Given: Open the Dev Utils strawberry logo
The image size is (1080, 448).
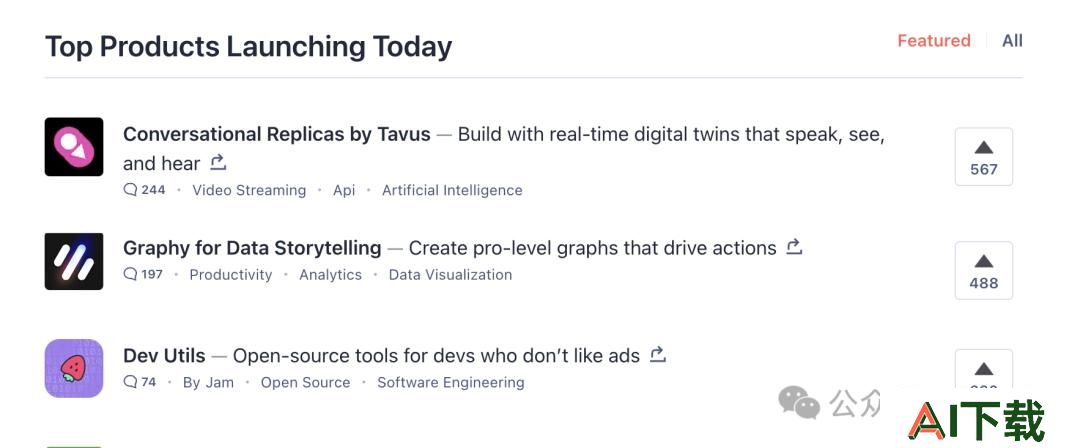Looking at the screenshot, I should pos(74,368).
